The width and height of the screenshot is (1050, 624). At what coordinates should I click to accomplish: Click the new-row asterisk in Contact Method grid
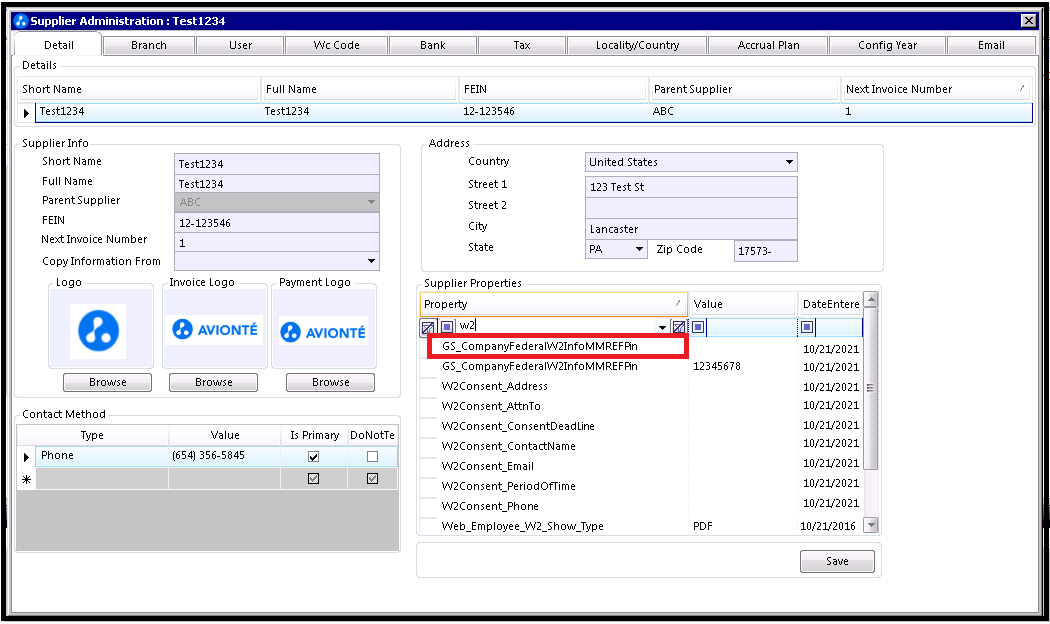point(26,479)
